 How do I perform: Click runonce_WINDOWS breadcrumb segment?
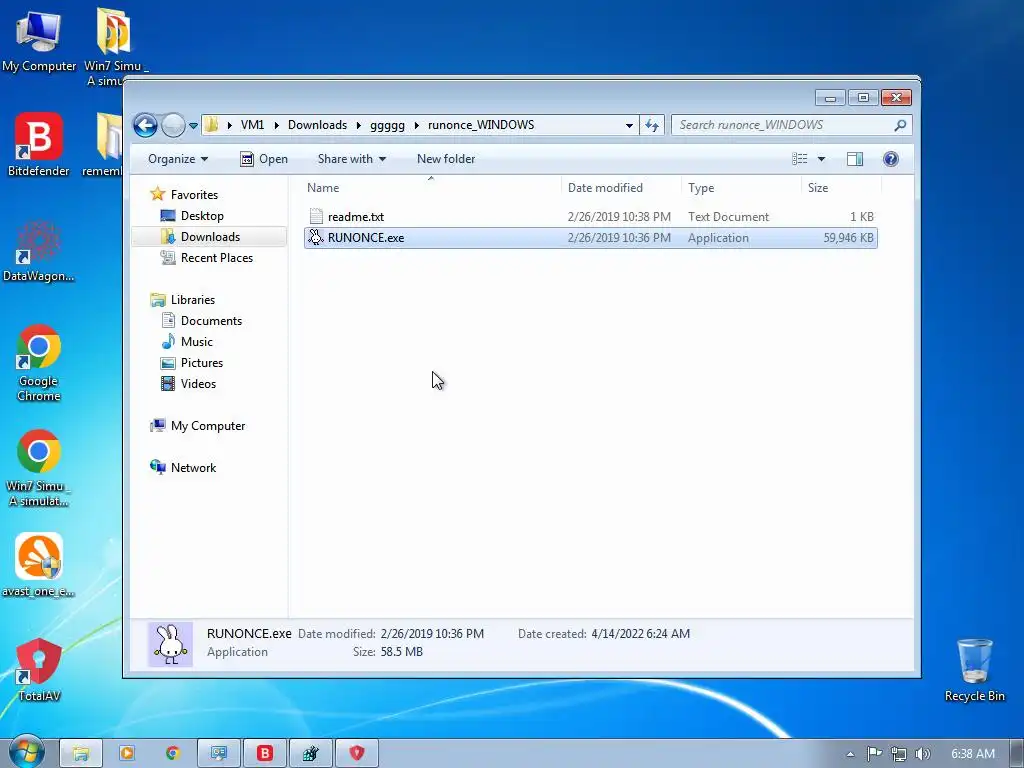point(481,125)
